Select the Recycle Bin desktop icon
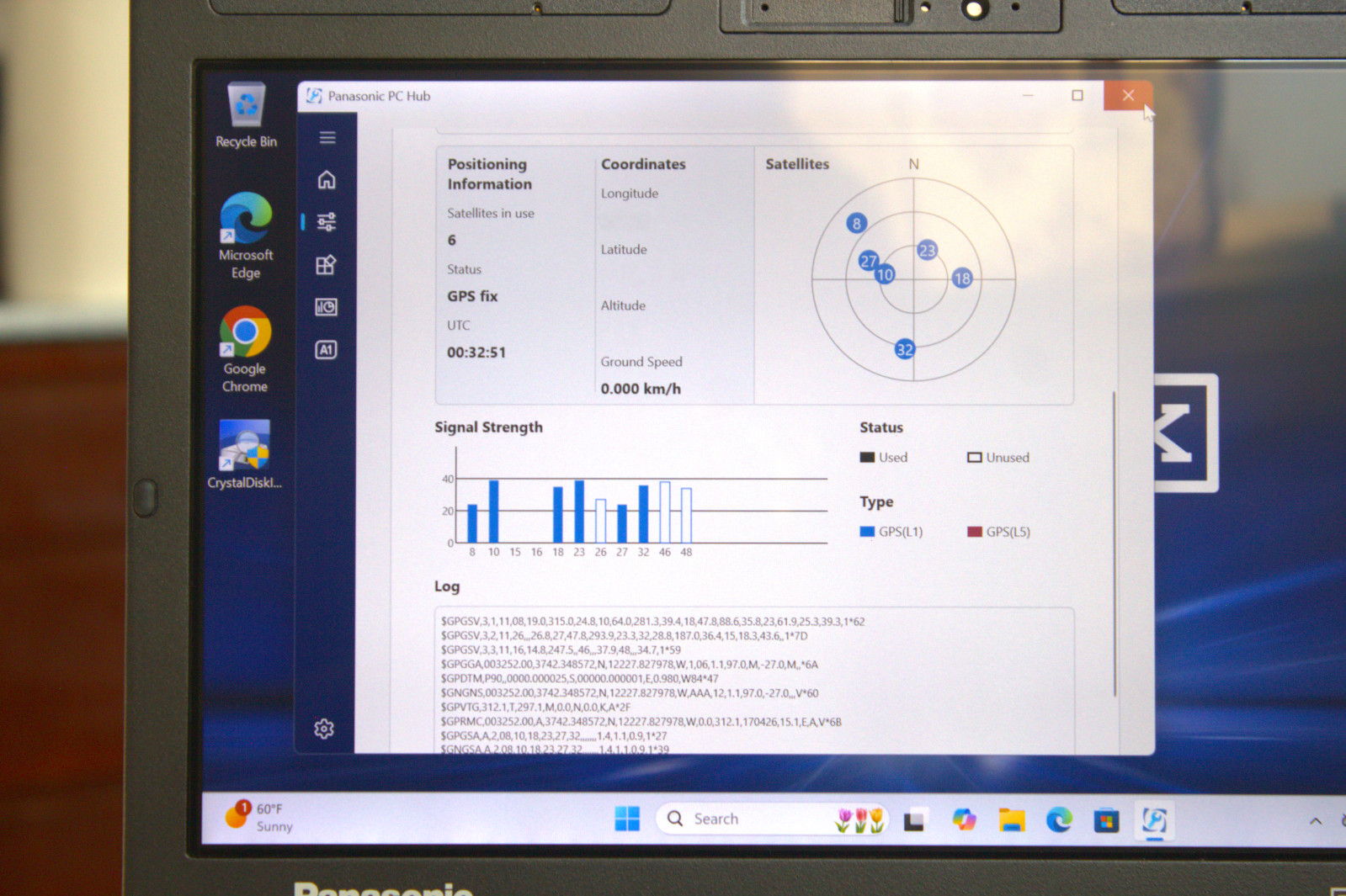 point(246,115)
